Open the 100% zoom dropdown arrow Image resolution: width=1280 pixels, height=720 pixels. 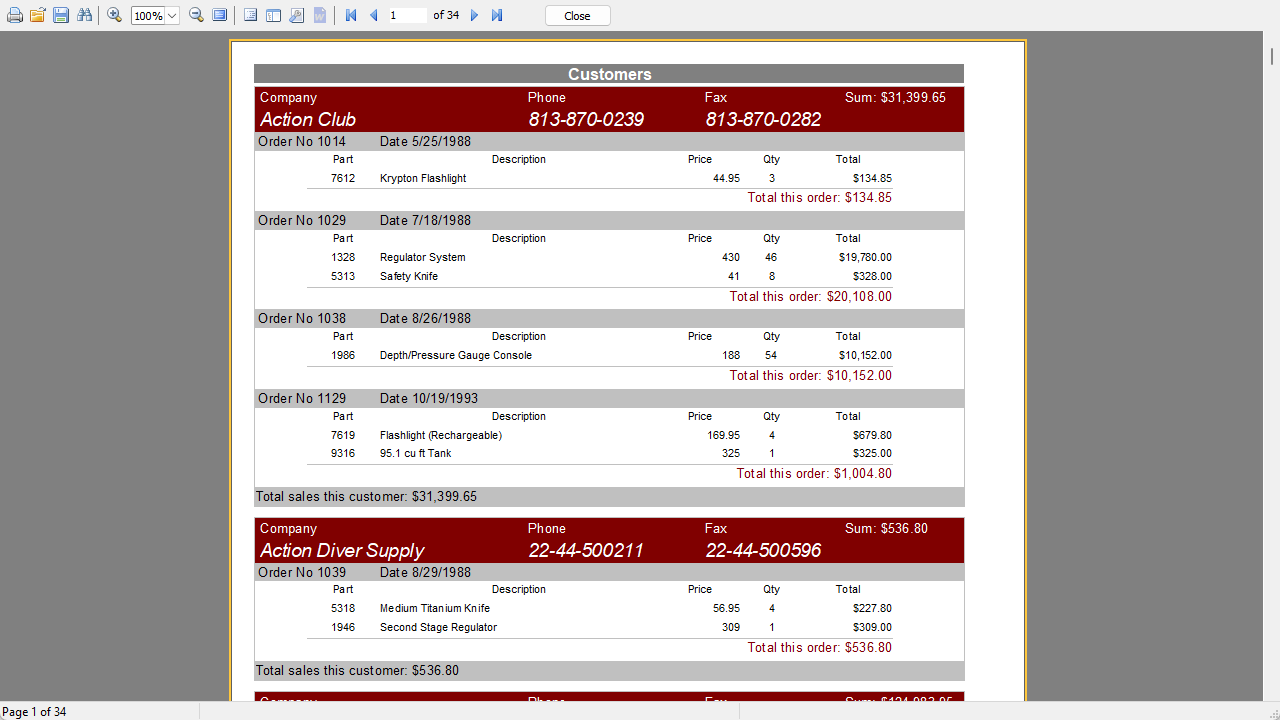(172, 16)
